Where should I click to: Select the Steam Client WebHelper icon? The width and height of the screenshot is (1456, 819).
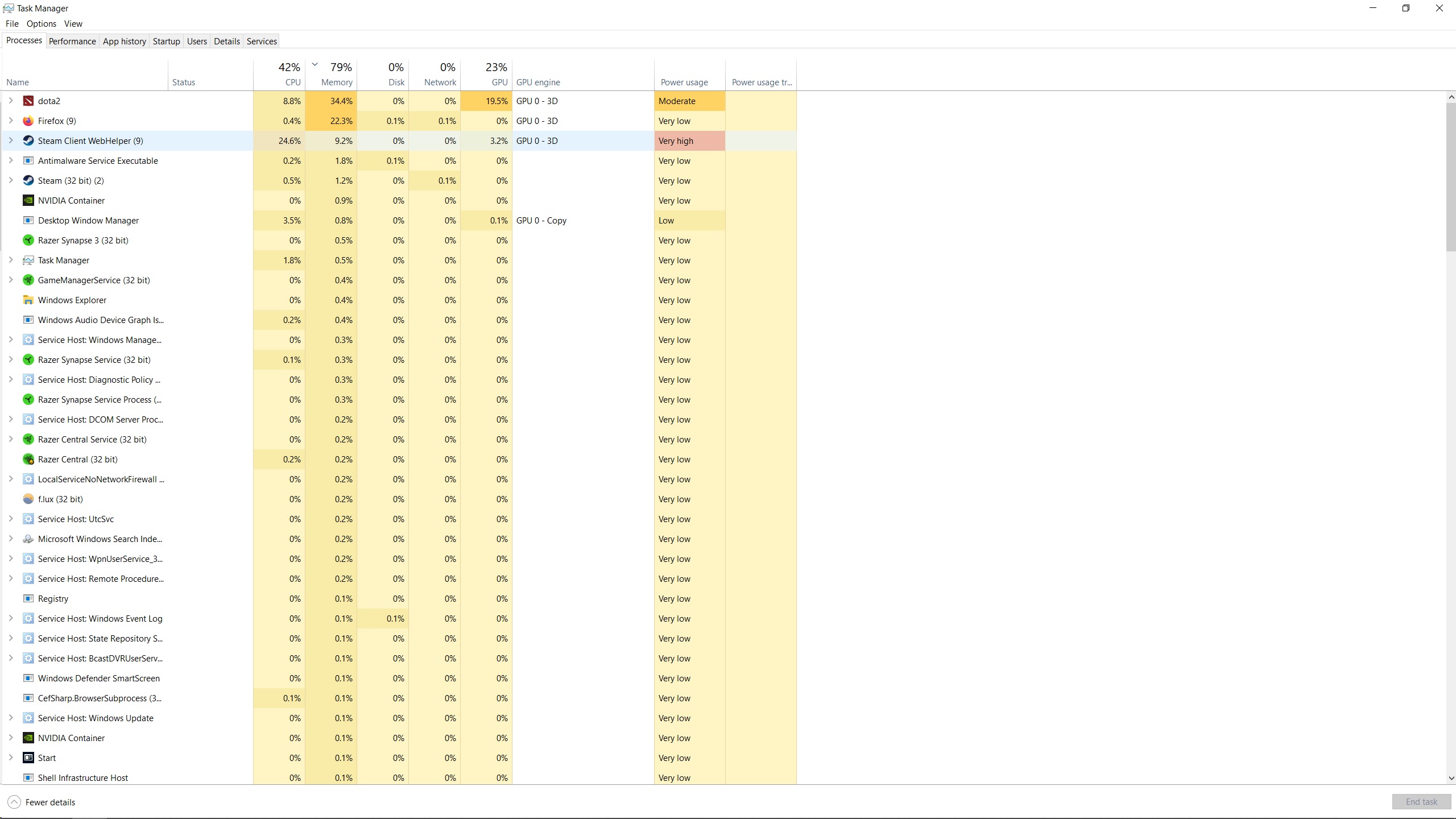click(x=28, y=140)
